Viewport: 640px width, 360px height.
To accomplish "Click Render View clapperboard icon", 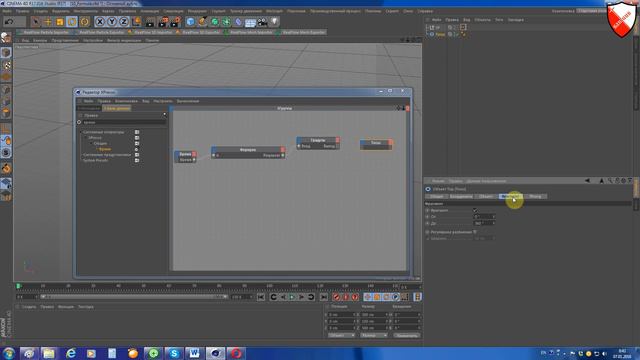I will [151, 22].
